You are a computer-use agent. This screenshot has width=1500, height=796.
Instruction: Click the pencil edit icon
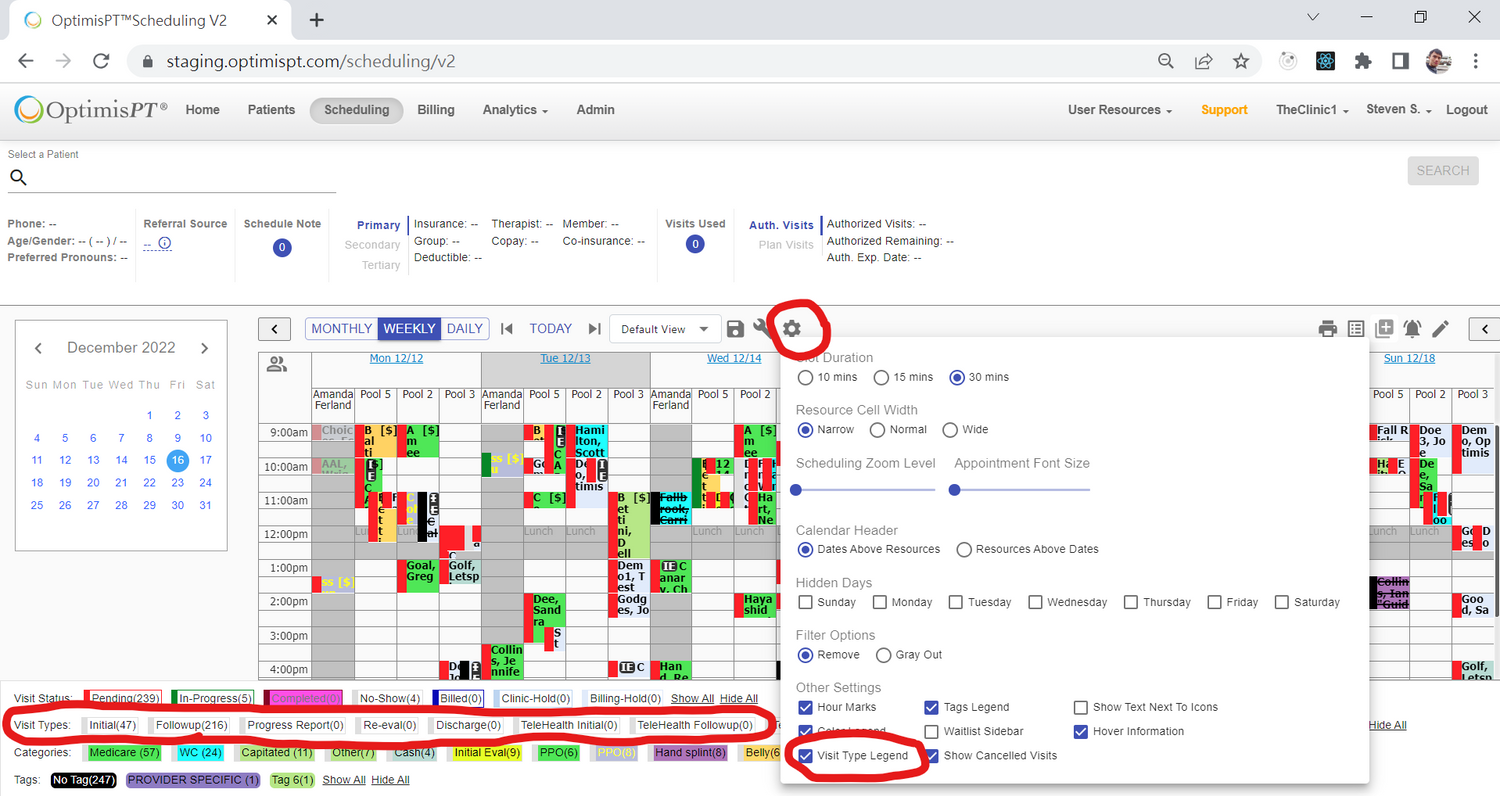(1440, 329)
